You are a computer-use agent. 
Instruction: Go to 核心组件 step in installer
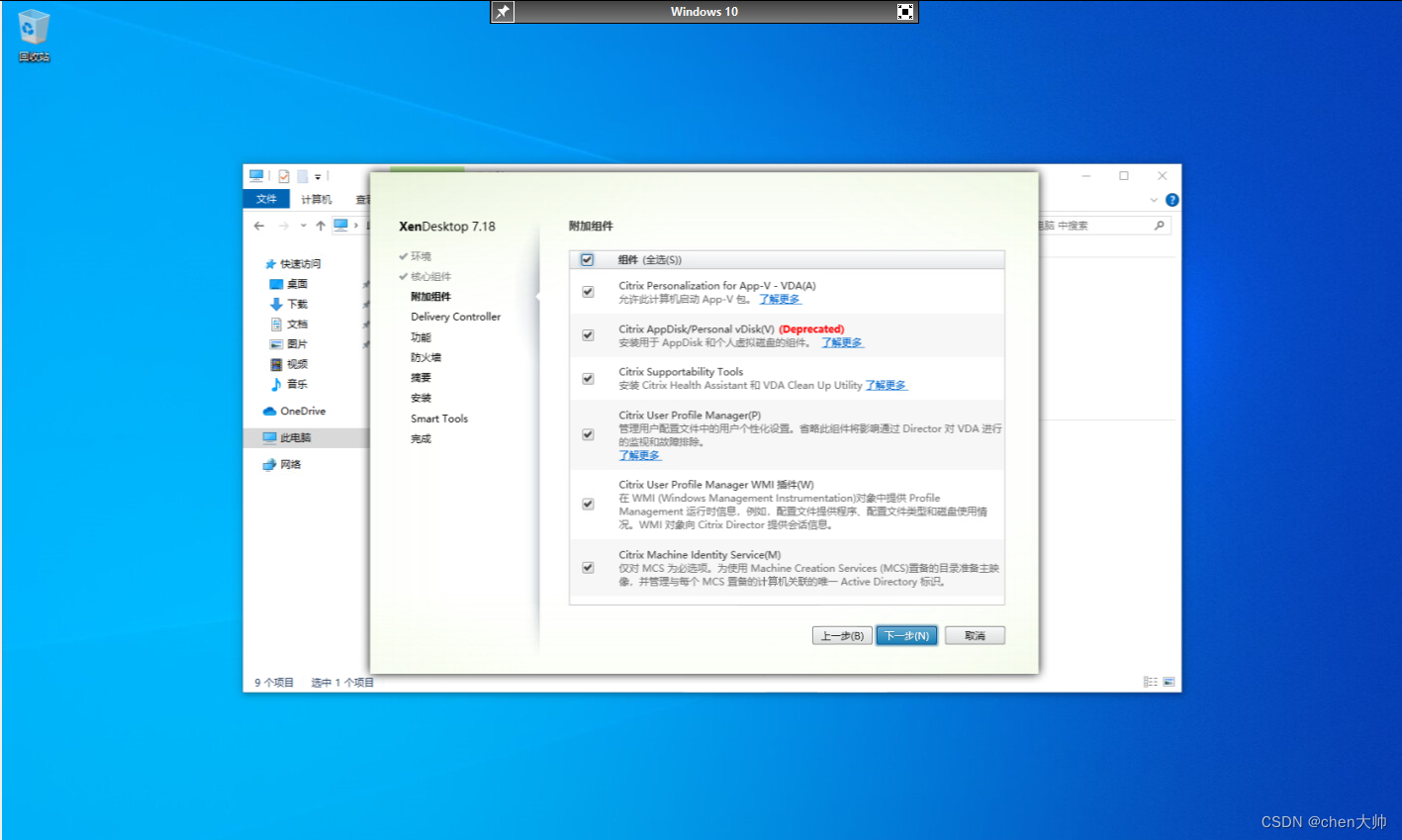(431, 276)
